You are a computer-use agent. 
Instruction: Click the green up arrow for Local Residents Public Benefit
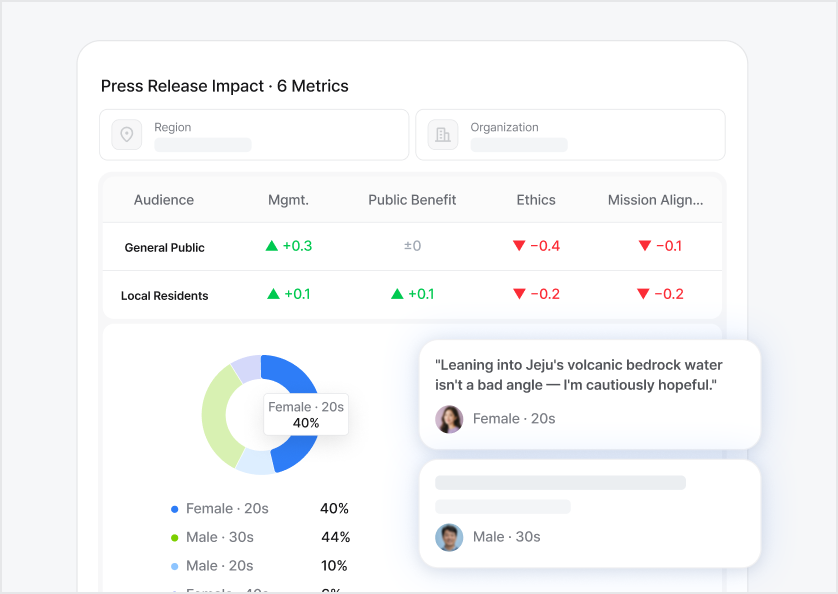coord(397,294)
